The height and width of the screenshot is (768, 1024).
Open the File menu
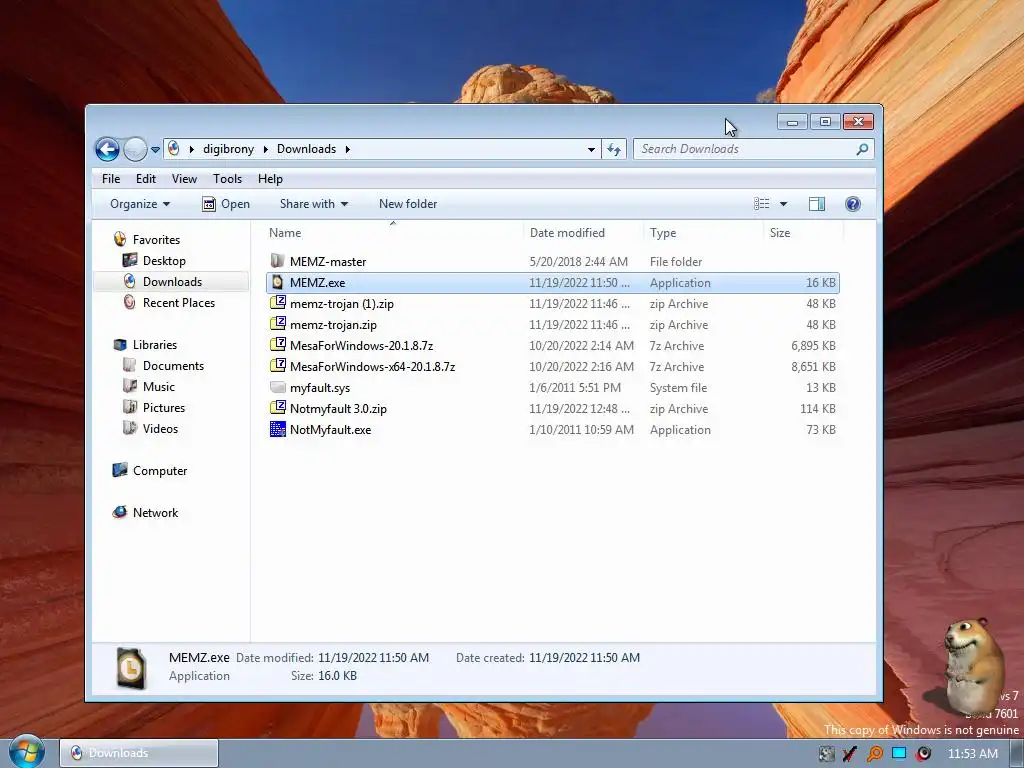[x=110, y=179]
